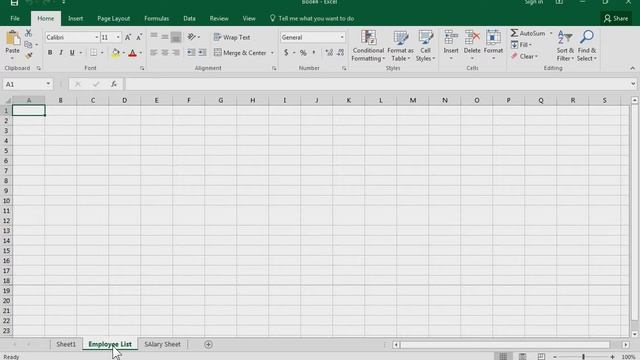Set Middle Align for cell text
640x360 pixels.
pyautogui.click(x=165, y=37)
